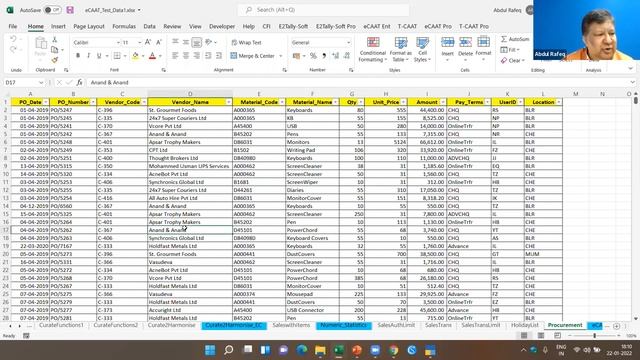The height and width of the screenshot is (360, 640).
Task: Click the Chrome icon in taskbar
Action: point(393,350)
